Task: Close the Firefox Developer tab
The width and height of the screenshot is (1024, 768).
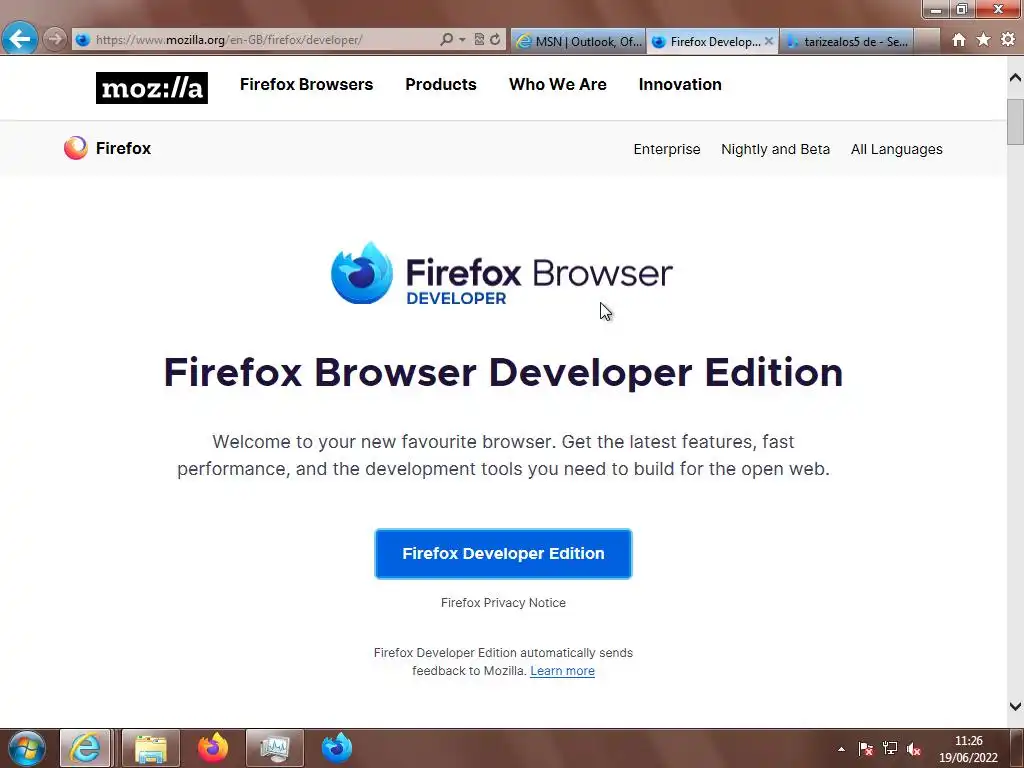Action: pos(769,41)
